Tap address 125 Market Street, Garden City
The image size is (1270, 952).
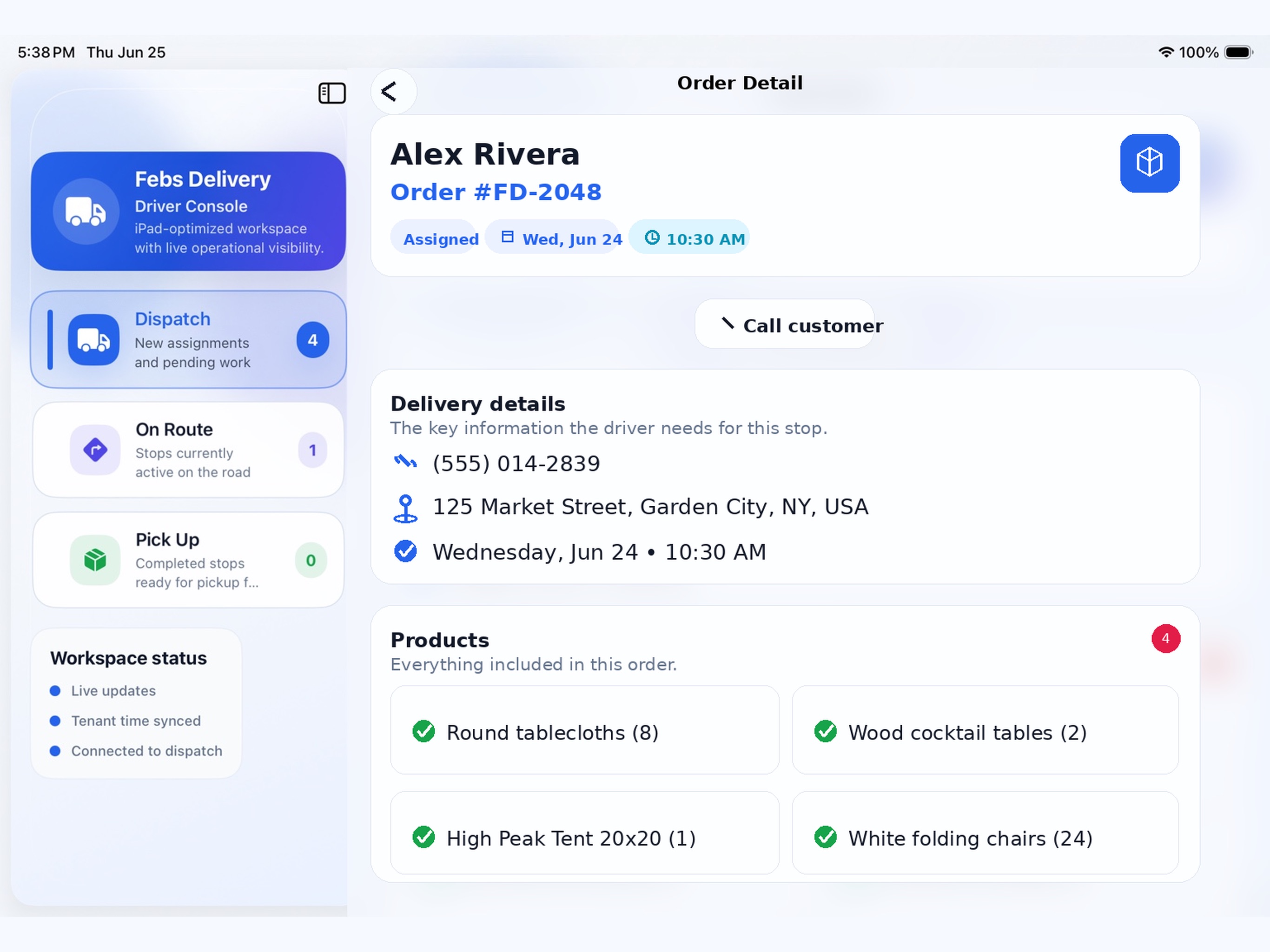650,507
